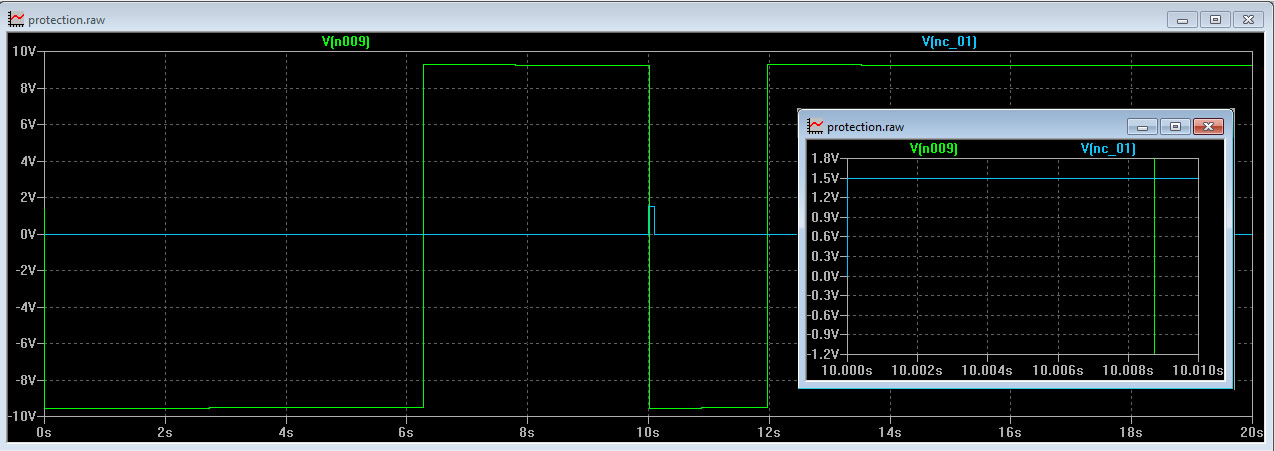The width and height of the screenshot is (1275, 451).
Task: Click the 0V label on main vertical axis
Action: [x=27, y=234]
